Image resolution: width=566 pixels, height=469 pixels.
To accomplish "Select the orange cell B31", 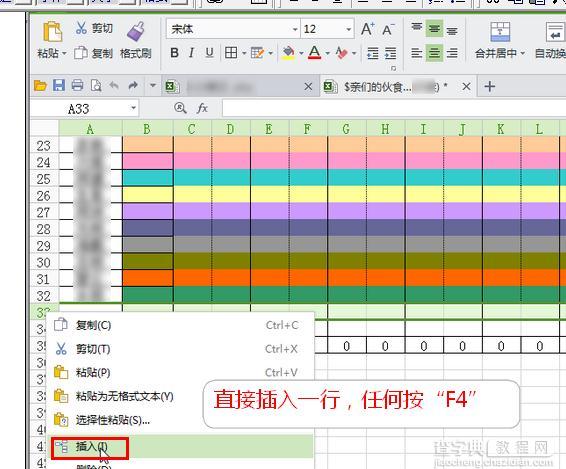I will [x=148, y=278].
